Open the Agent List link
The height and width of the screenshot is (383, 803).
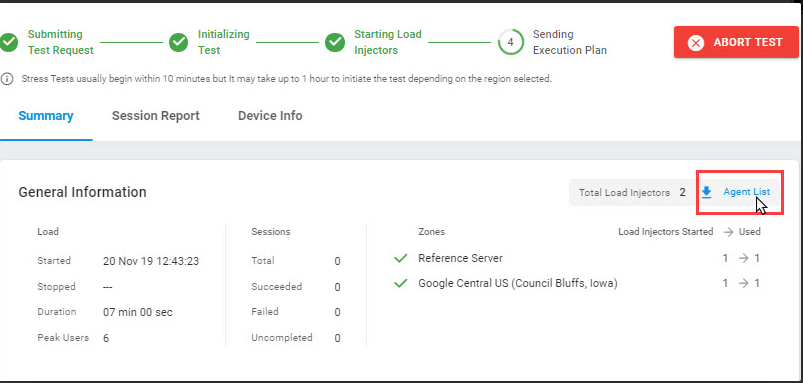point(746,192)
